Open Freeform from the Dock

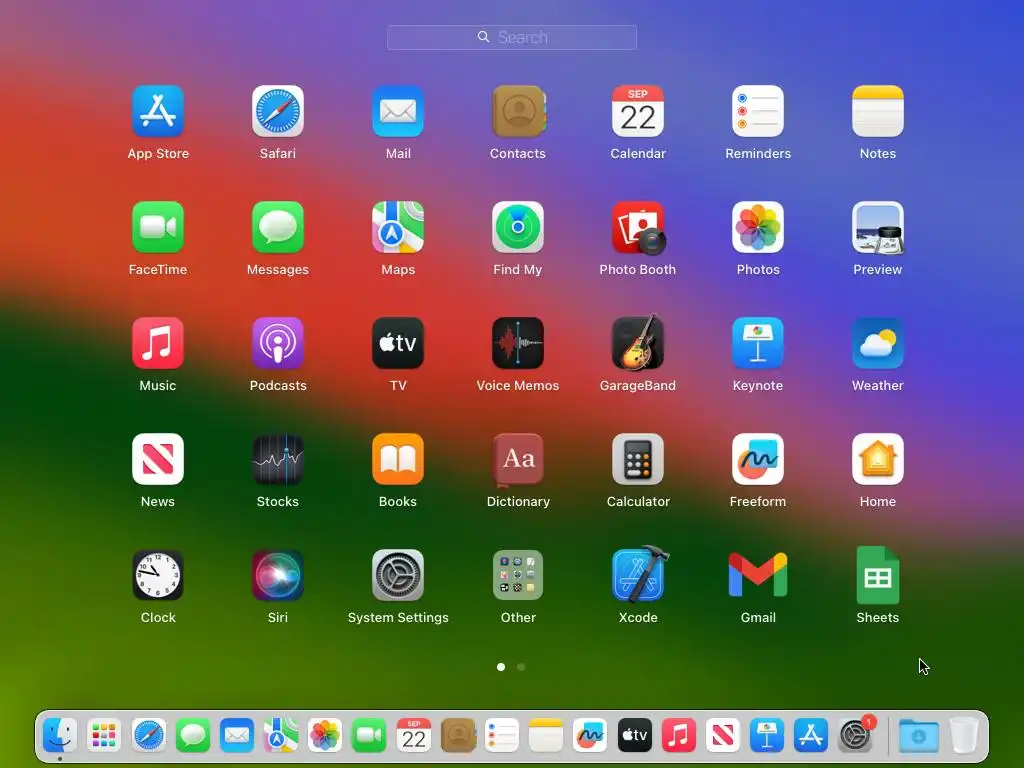click(590, 735)
